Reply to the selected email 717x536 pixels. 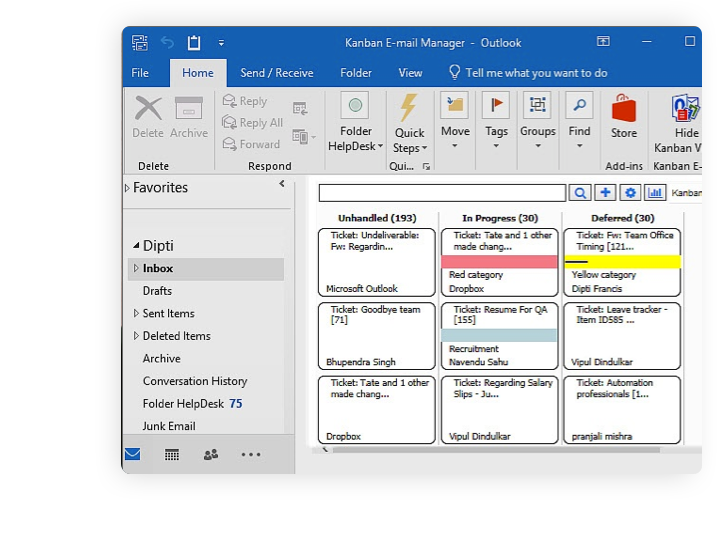[245, 101]
